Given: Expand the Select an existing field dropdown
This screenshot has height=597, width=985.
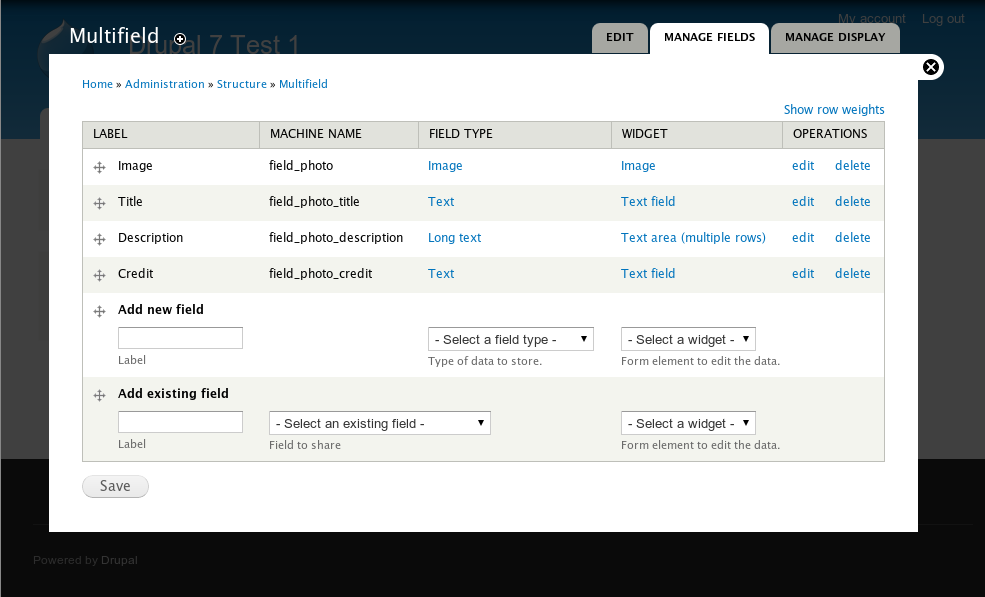Looking at the screenshot, I should (379, 423).
